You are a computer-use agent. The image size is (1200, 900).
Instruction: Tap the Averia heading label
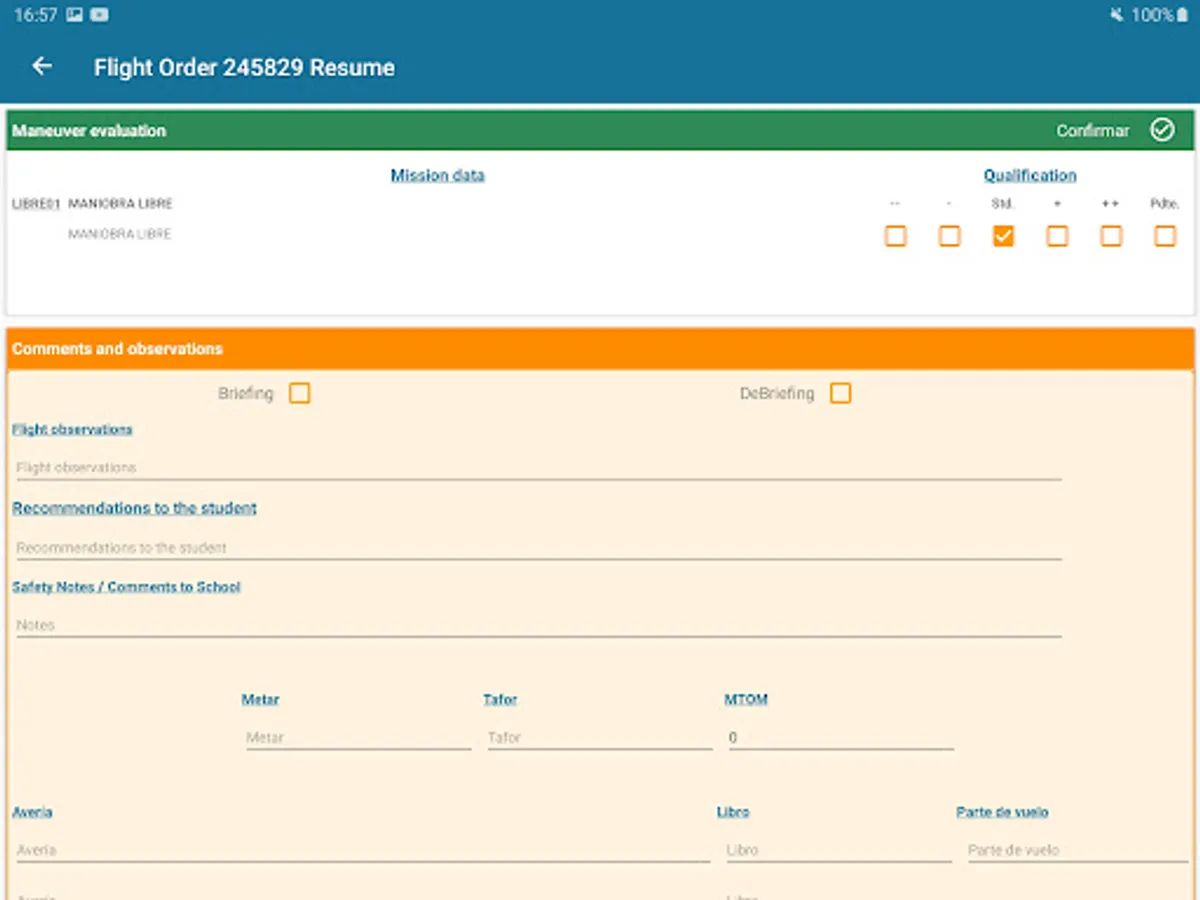point(32,812)
